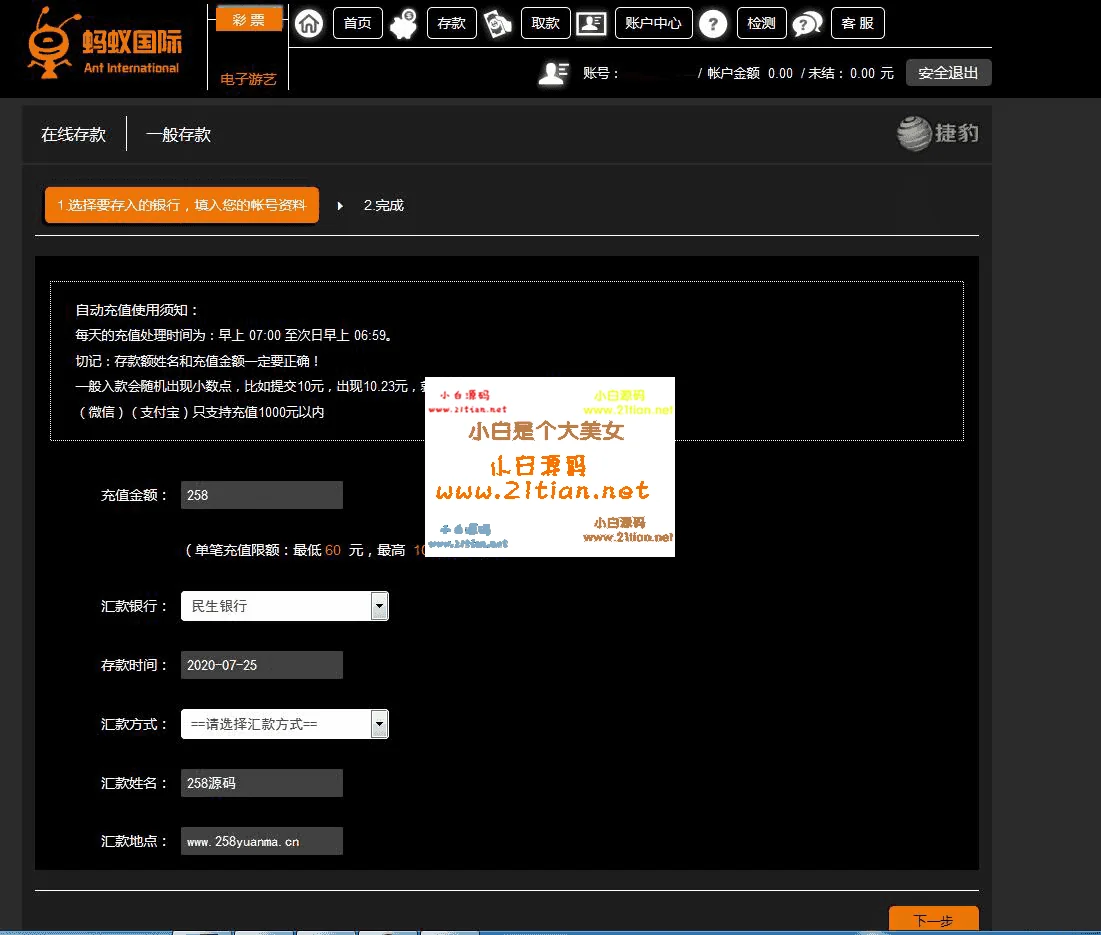The image size is (1101, 935).
Task: Click the cash withdrawal icon
Action: tap(498, 23)
